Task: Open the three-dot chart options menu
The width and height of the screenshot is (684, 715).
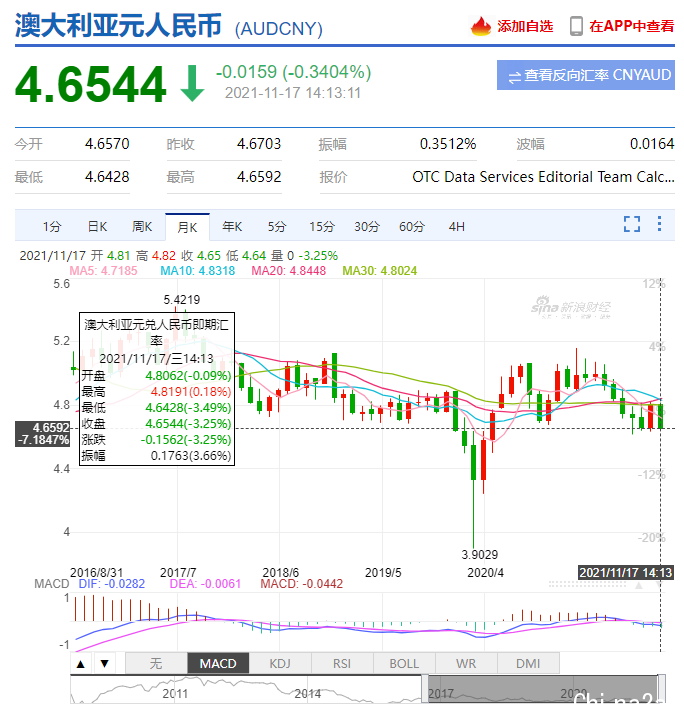Action: [659, 223]
